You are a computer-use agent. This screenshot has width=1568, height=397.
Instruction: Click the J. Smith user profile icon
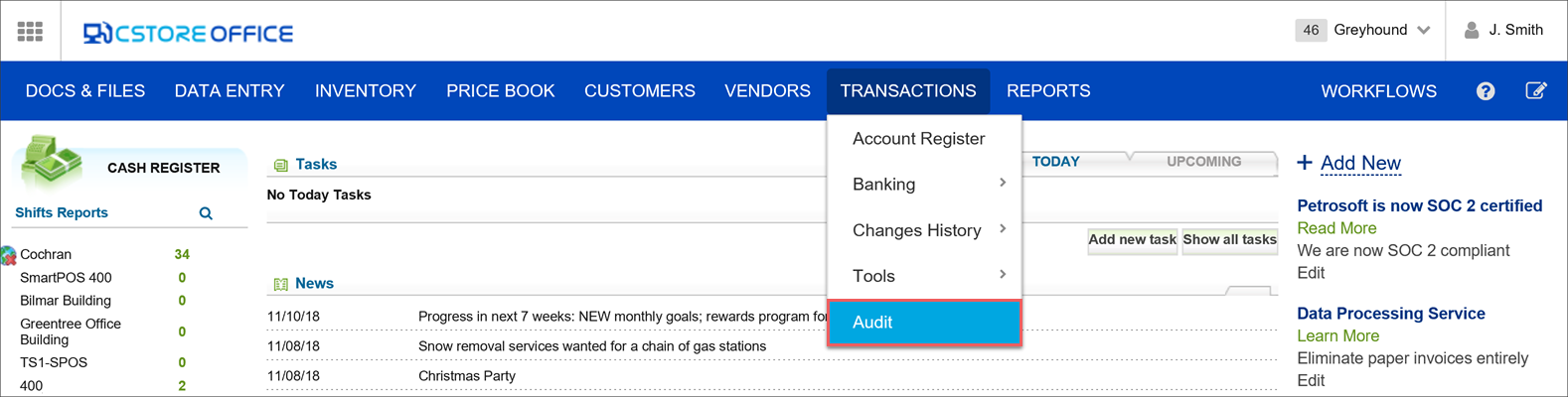(1472, 31)
